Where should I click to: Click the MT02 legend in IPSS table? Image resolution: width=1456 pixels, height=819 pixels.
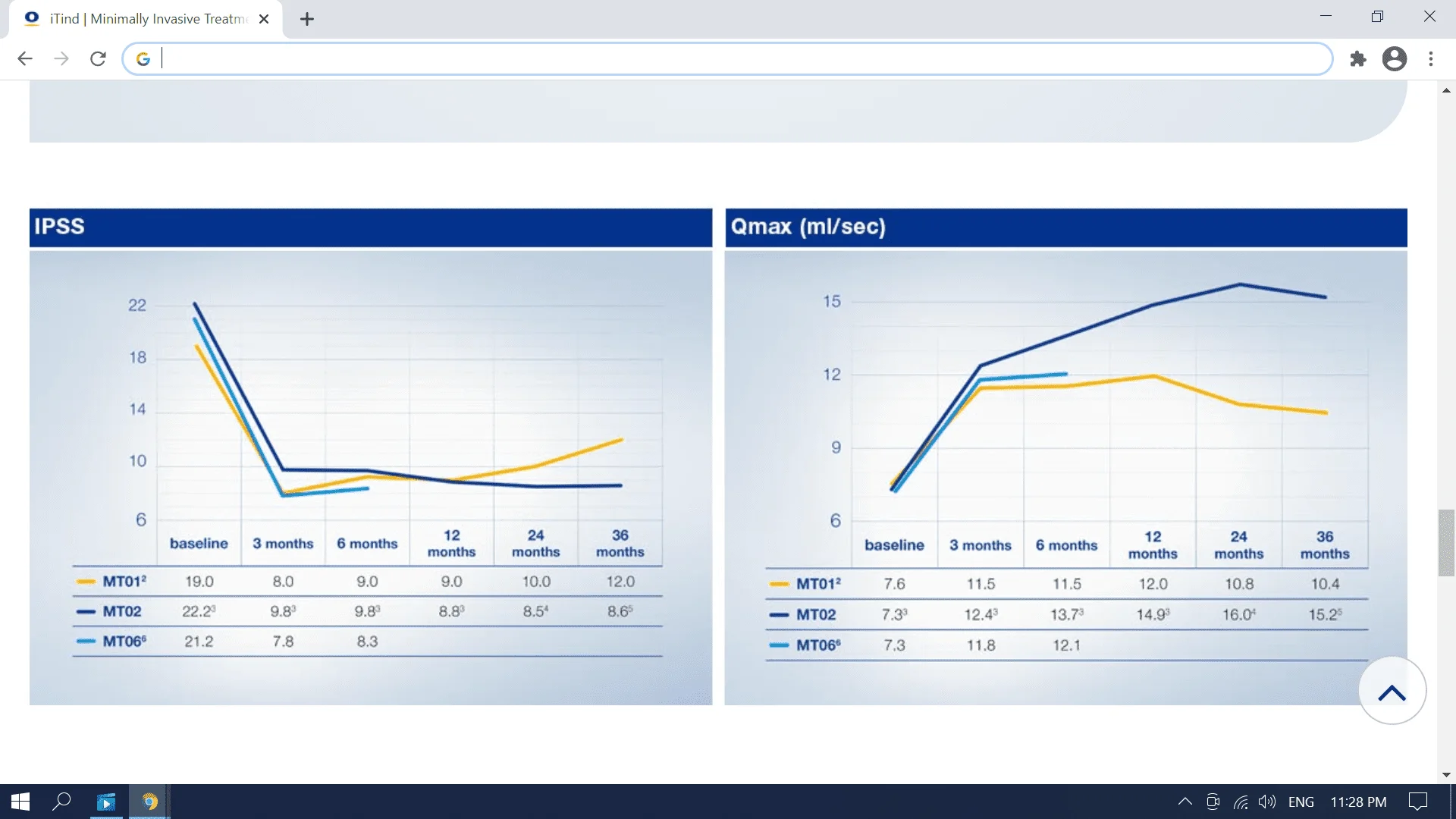[x=109, y=611]
